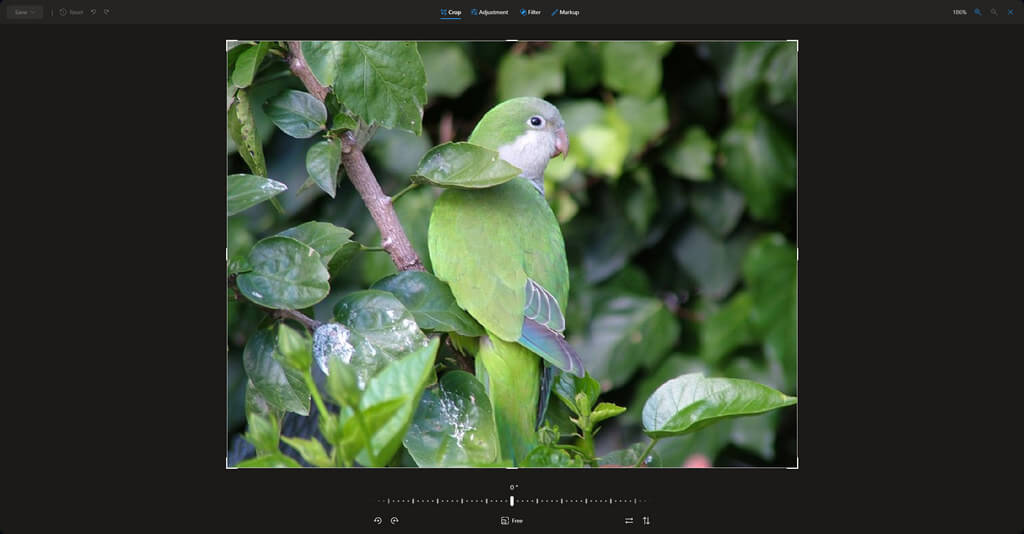
Task: Rotate image clockwise 90 degrees
Action: 394,520
